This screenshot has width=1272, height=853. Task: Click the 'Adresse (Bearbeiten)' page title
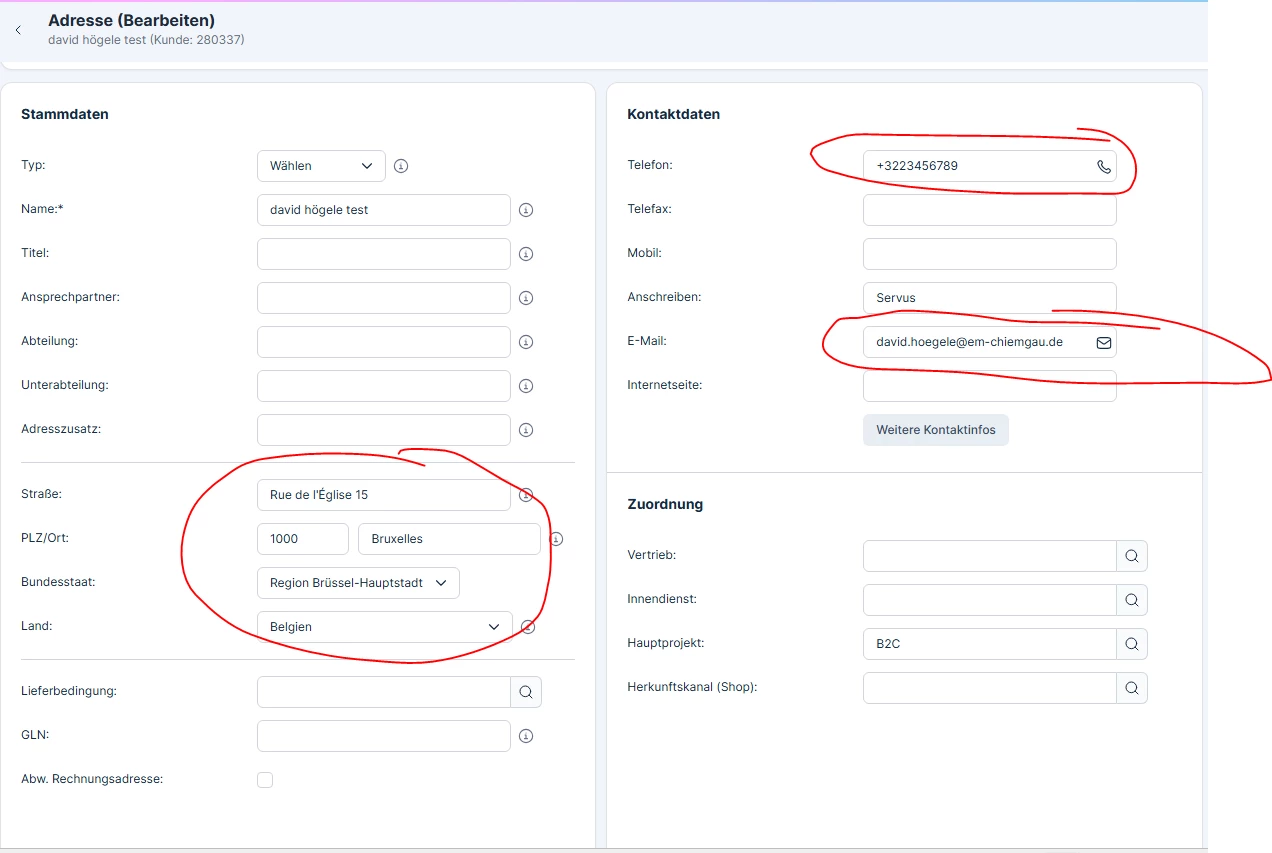tap(131, 20)
